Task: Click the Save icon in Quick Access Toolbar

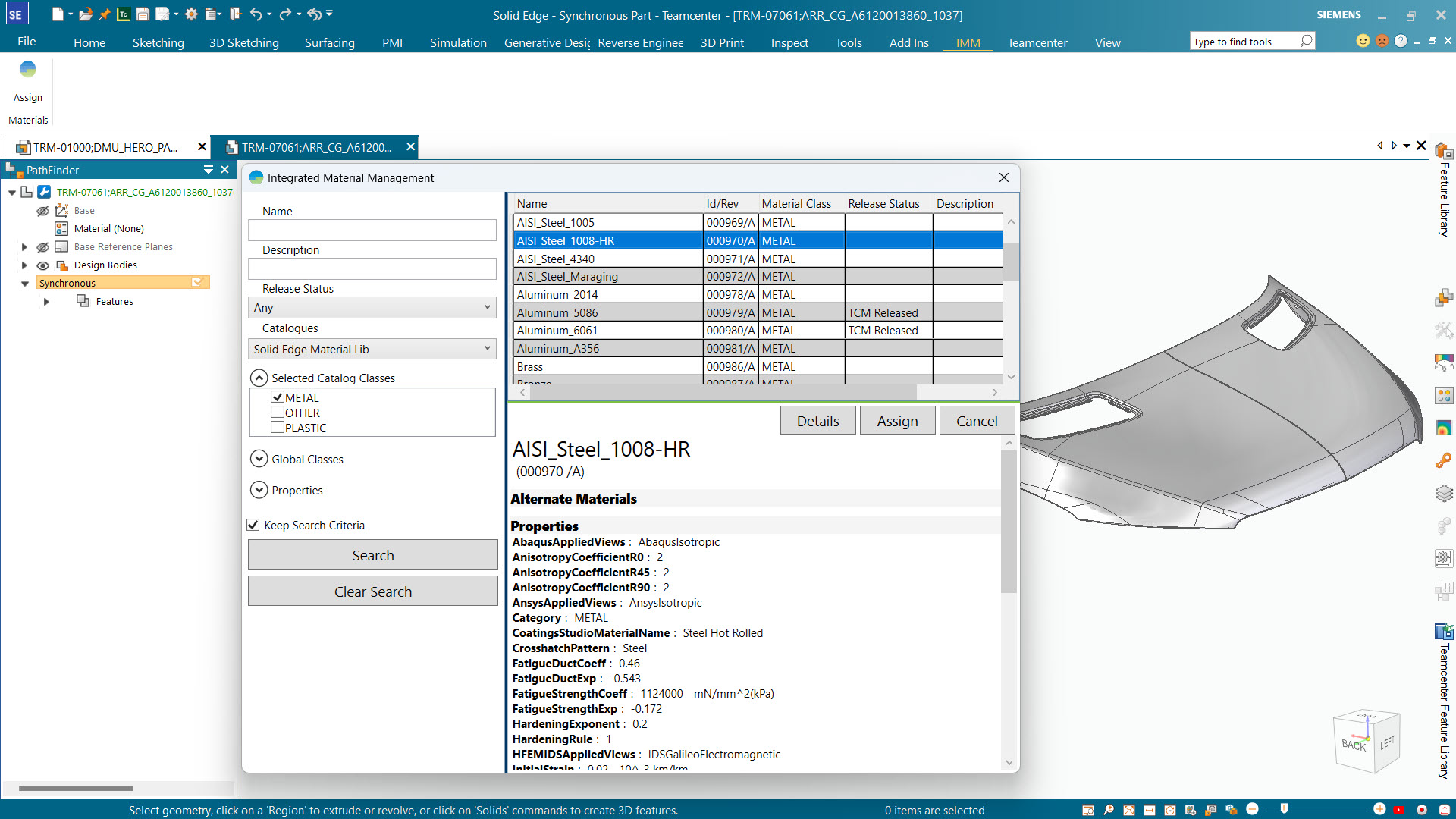Action: (141, 14)
